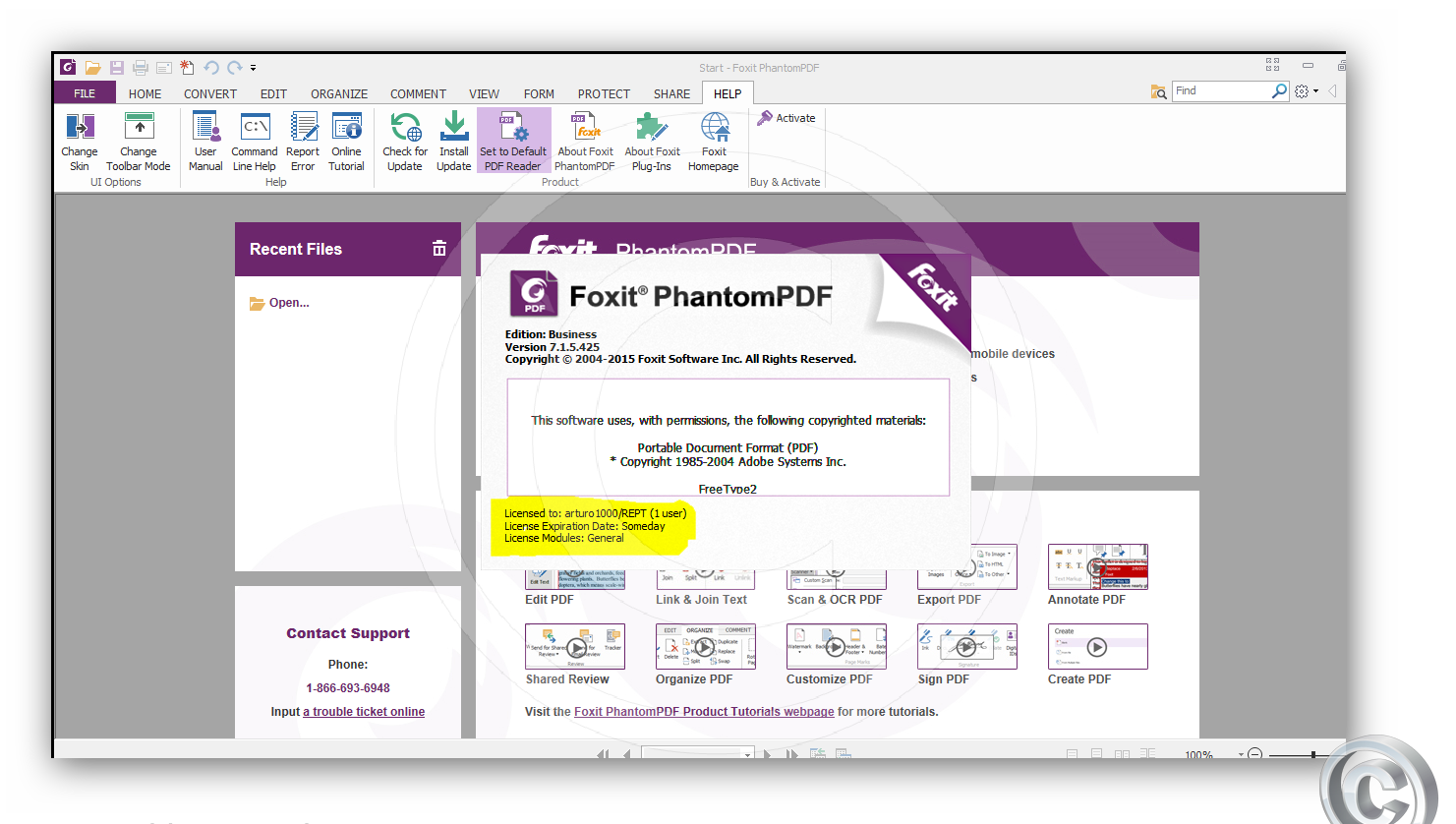Open the Annotate PDF tutorial thumbnail

pos(1098,566)
